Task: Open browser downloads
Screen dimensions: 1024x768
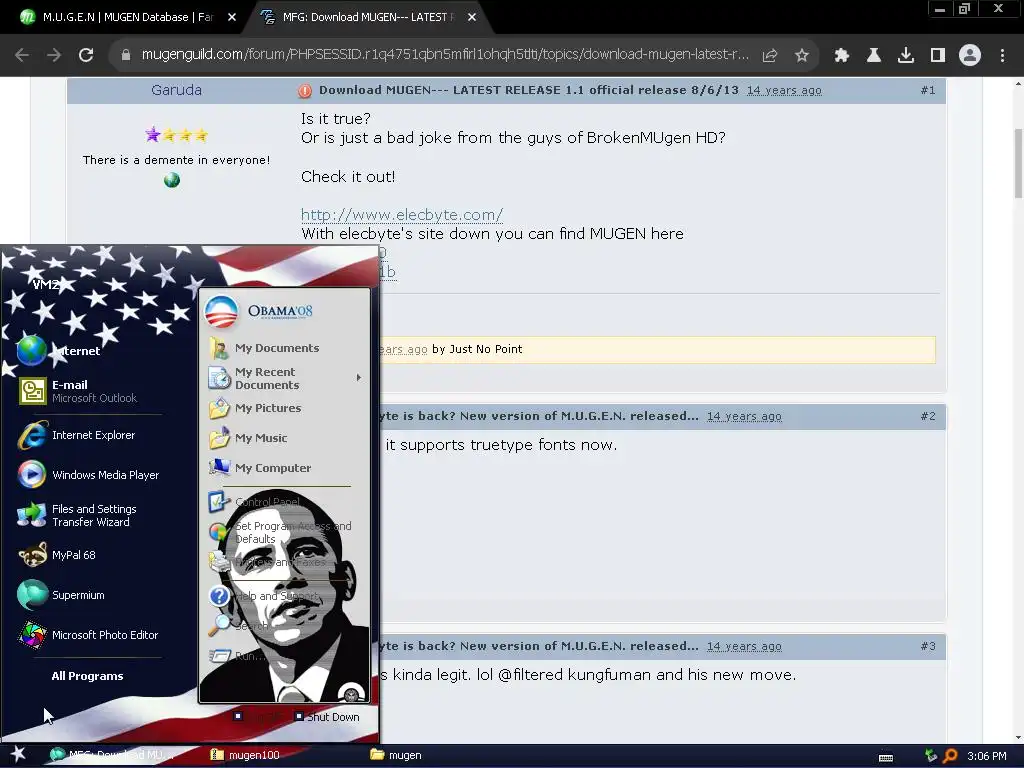Action: 906,56
